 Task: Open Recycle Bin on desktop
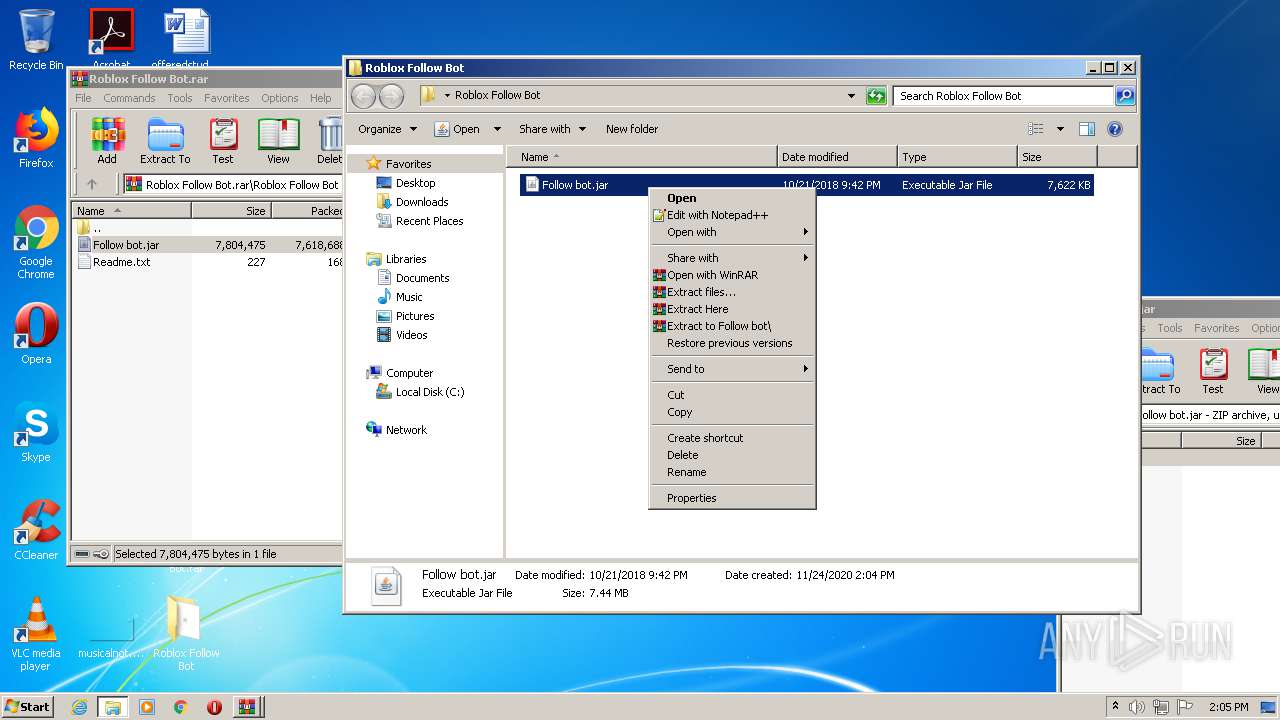(36, 40)
